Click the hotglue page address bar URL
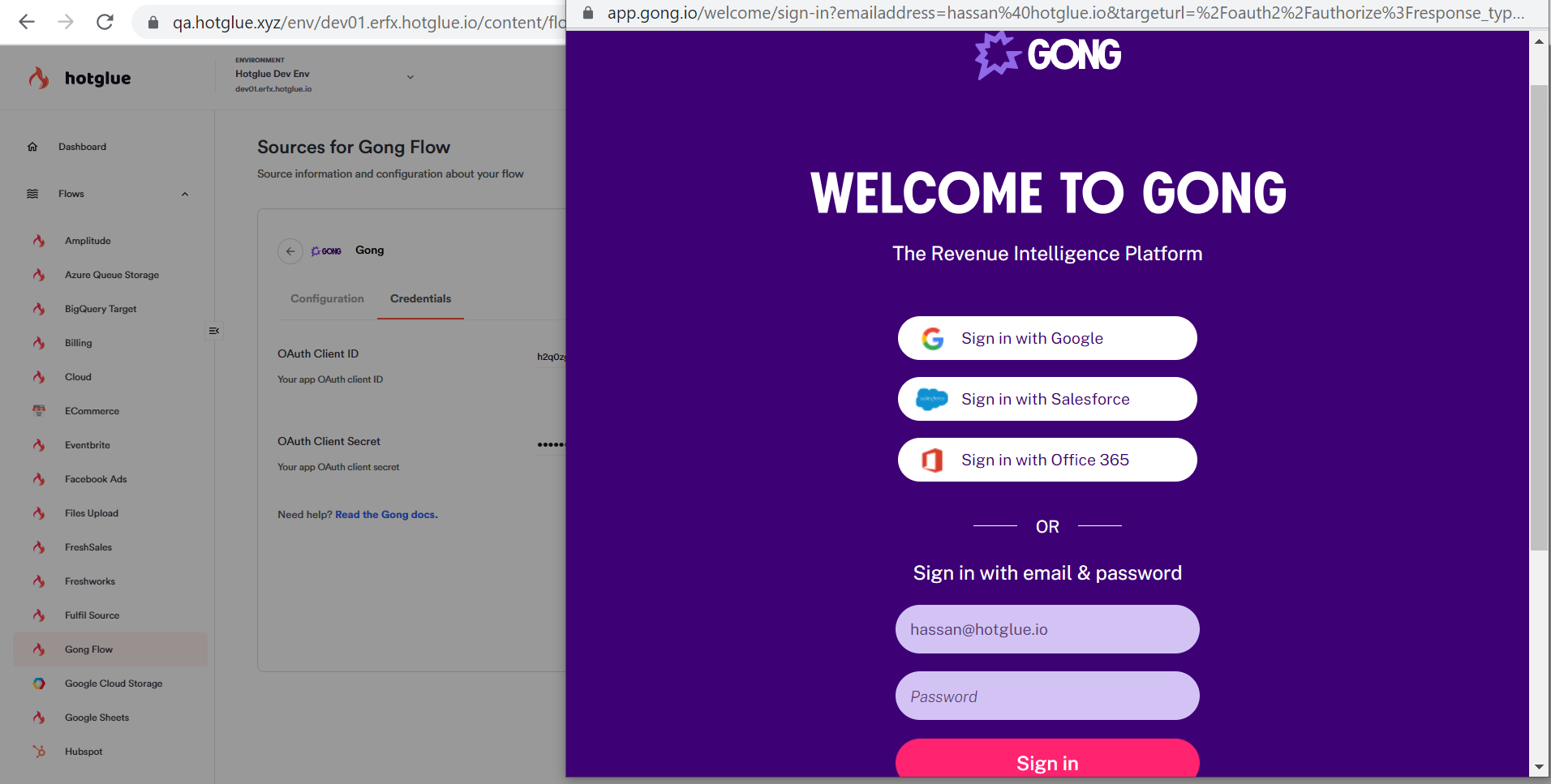 pyautogui.click(x=369, y=23)
